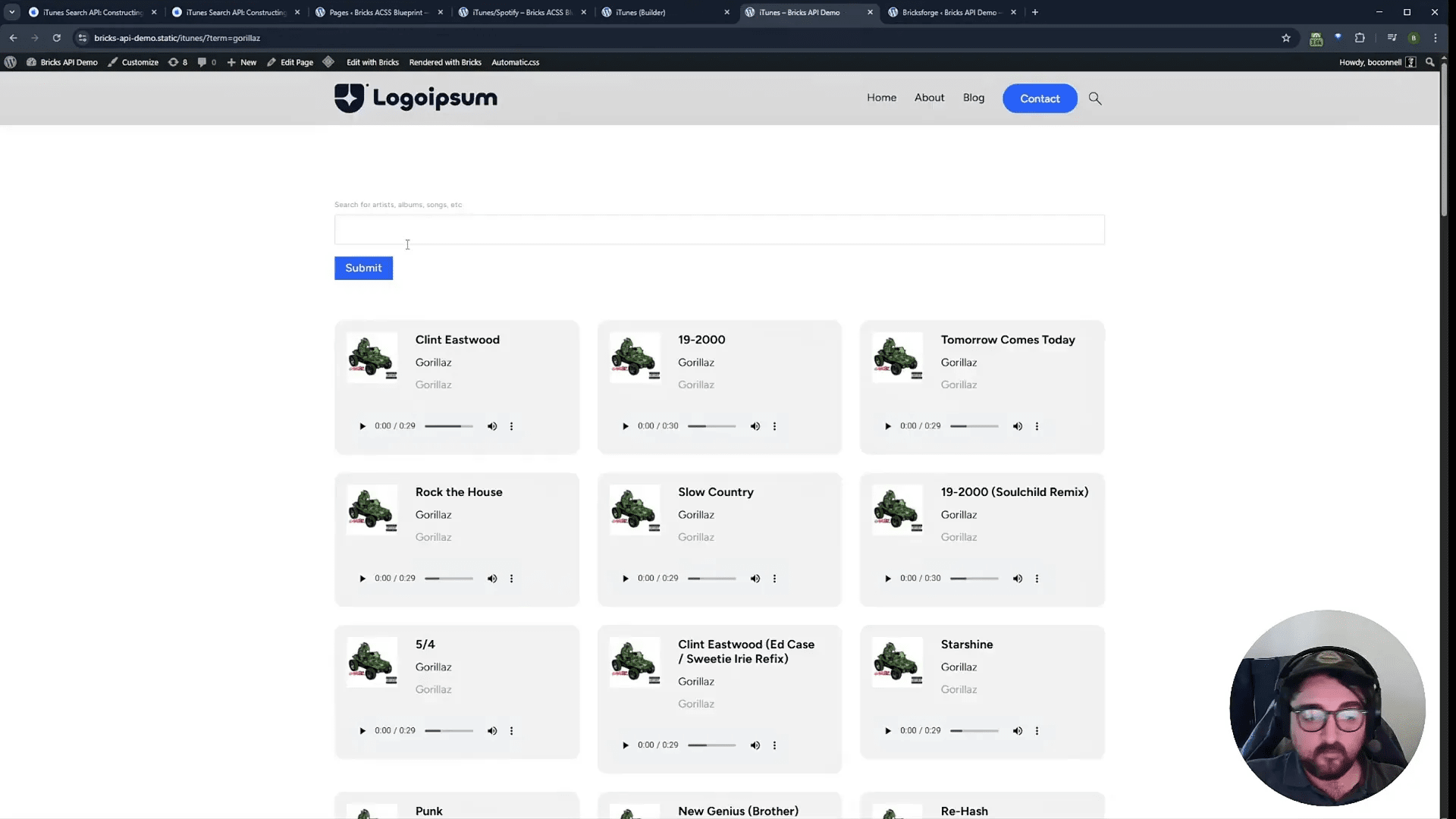The height and width of the screenshot is (819, 1456).
Task: Play the 5/4 track preview
Action: [x=362, y=731]
